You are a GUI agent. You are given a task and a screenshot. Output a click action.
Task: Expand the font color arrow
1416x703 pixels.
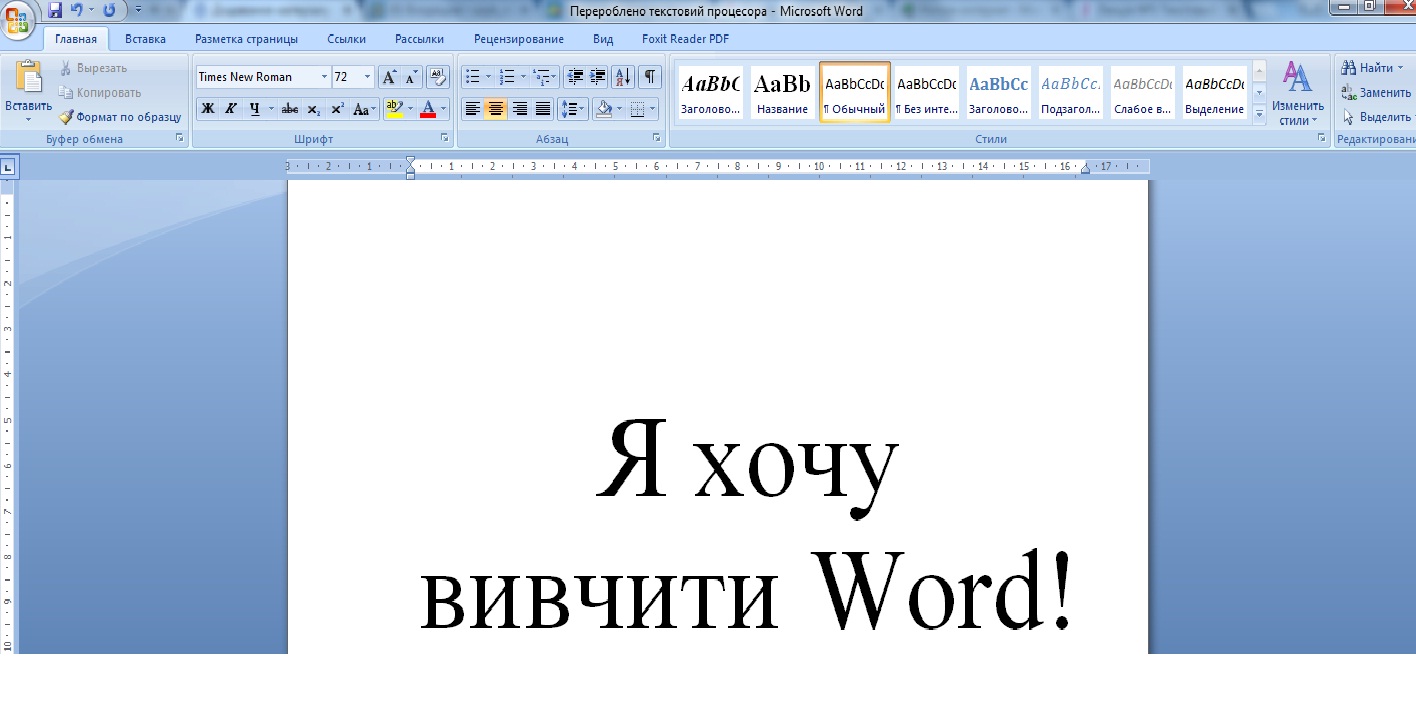pyautogui.click(x=443, y=109)
